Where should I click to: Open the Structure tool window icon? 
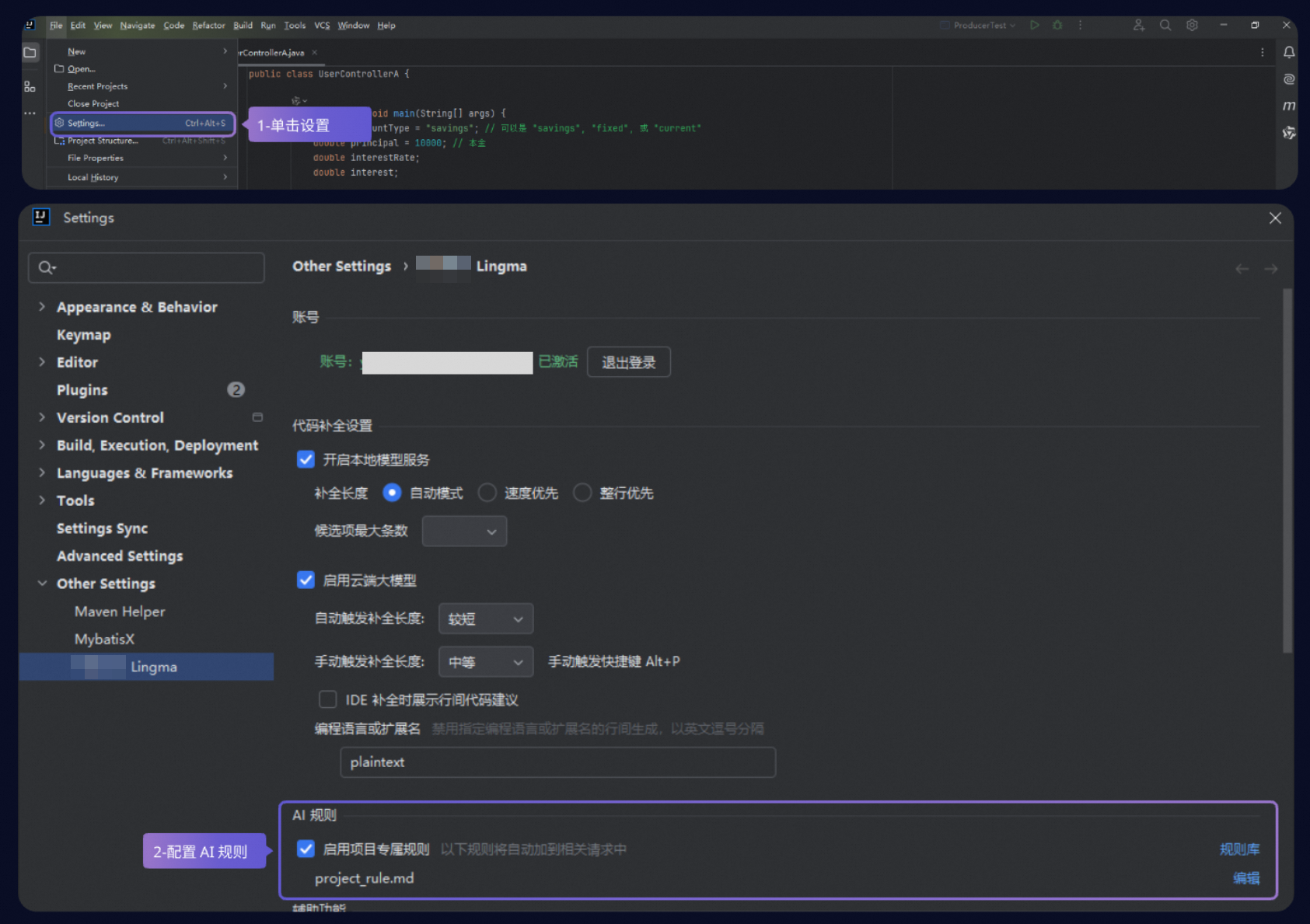tap(30, 86)
